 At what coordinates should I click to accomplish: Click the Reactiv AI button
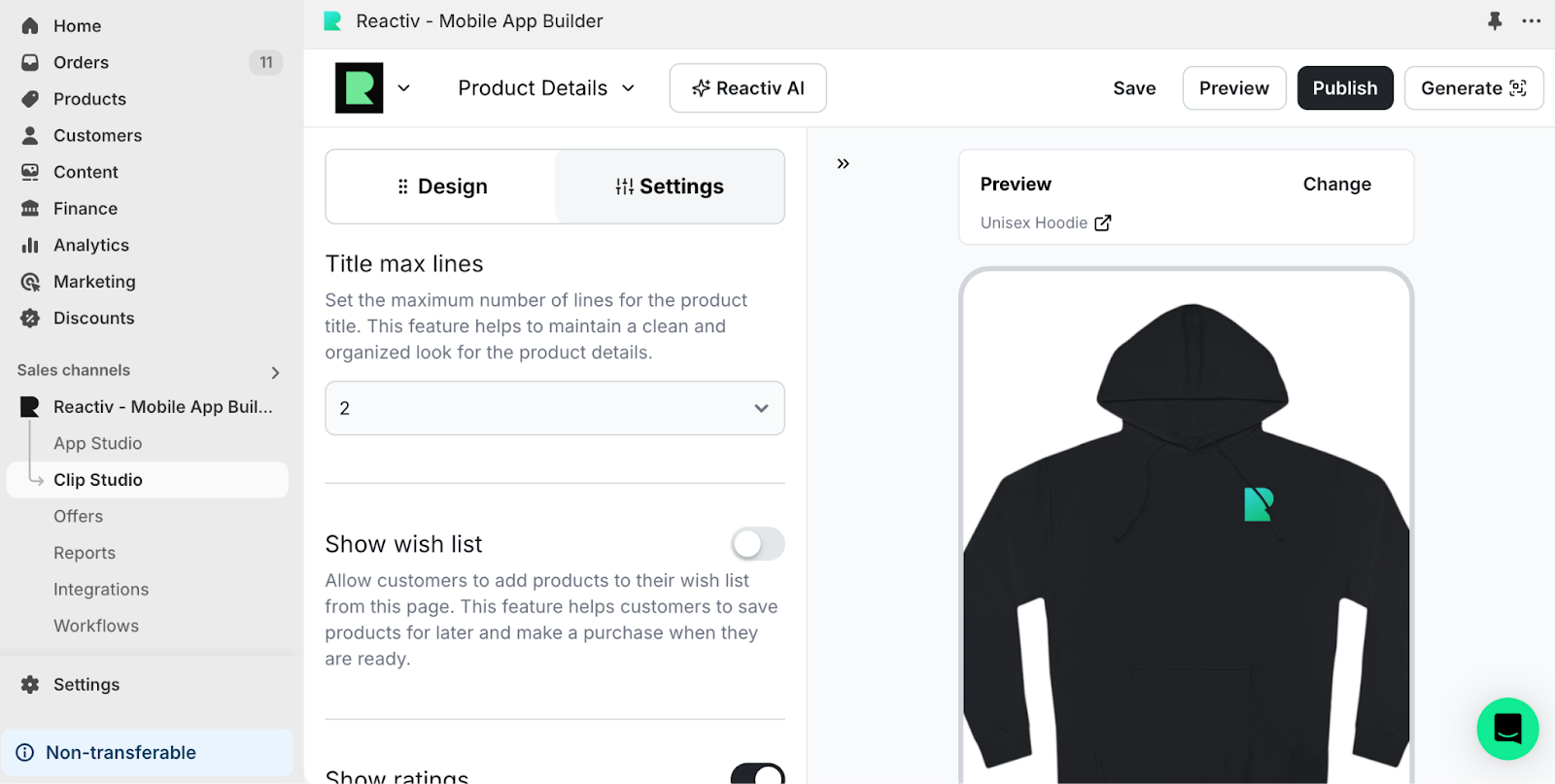[x=747, y=88]
